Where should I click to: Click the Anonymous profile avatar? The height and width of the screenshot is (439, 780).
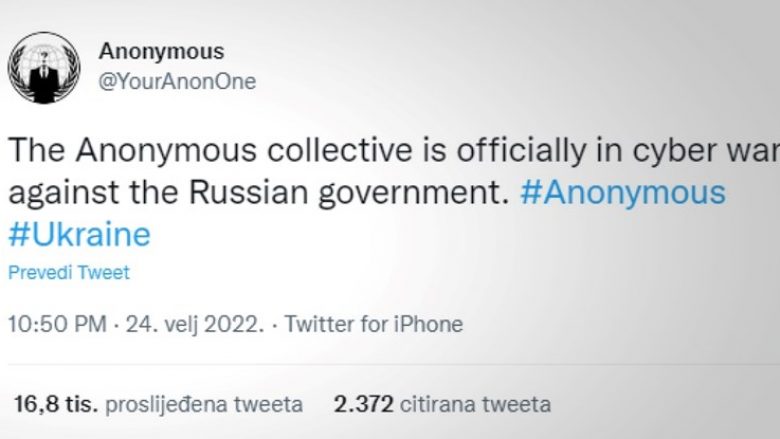pos(43,67)
